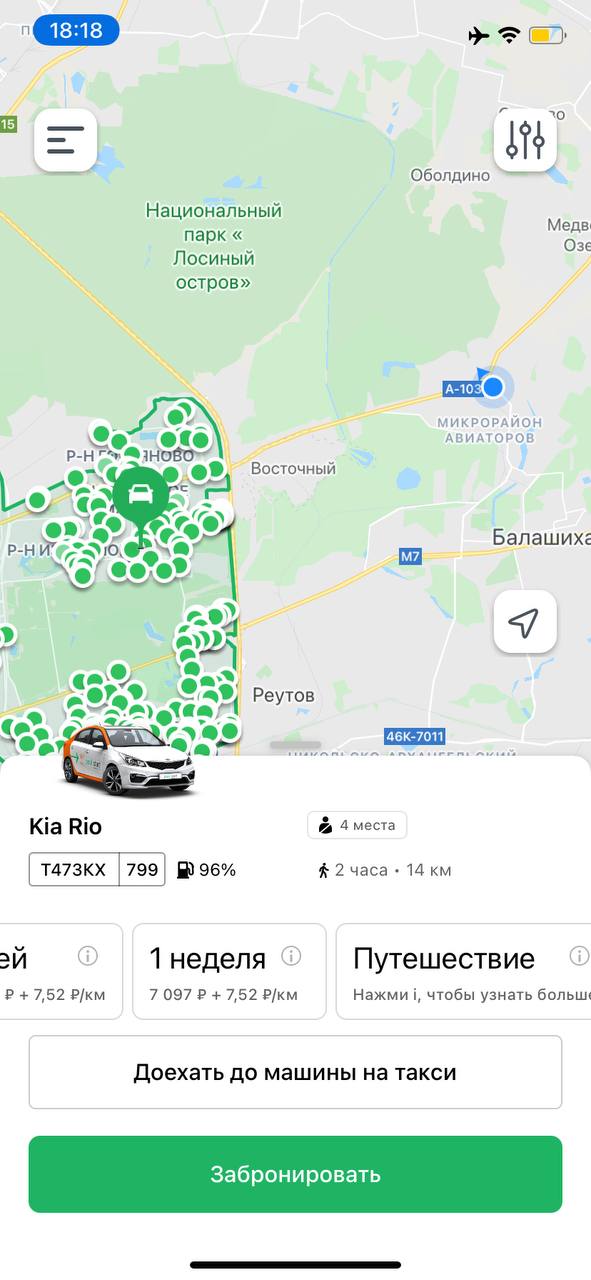Screen dimensions: 591x1280
Task: Tap the walking distance 2 часа icon
Action: point(323,870)
